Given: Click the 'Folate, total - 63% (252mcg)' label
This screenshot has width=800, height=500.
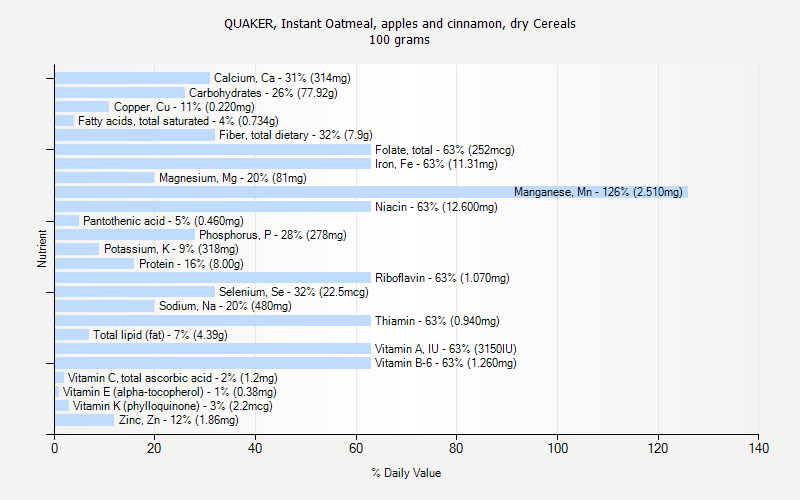Looking at the screenshot, I should pos(445,150).
